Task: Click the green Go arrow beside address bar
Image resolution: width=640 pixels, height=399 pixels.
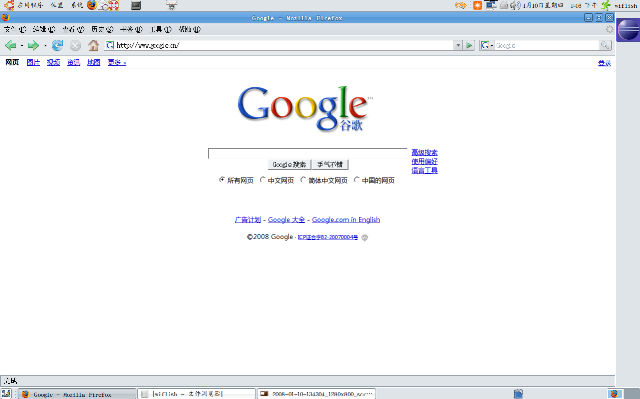Action: click(469, 45)
